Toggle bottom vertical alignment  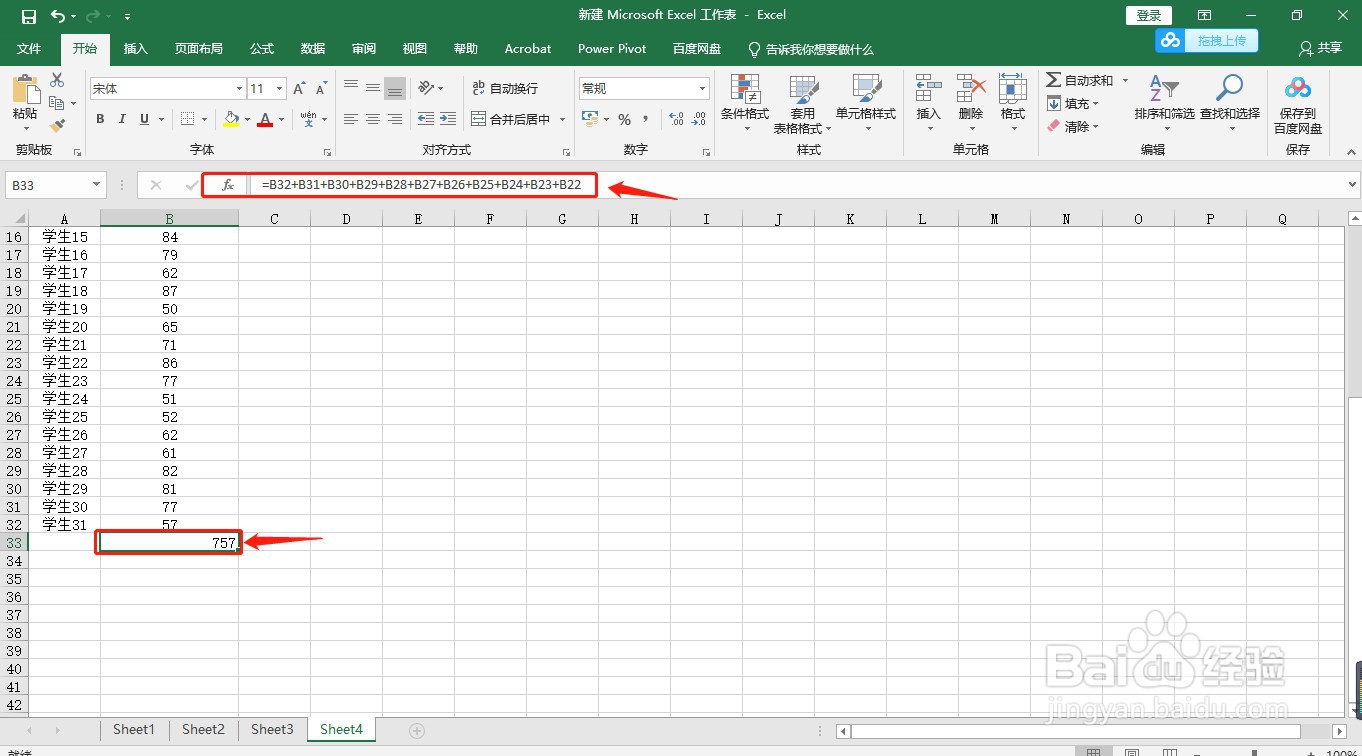395,88
